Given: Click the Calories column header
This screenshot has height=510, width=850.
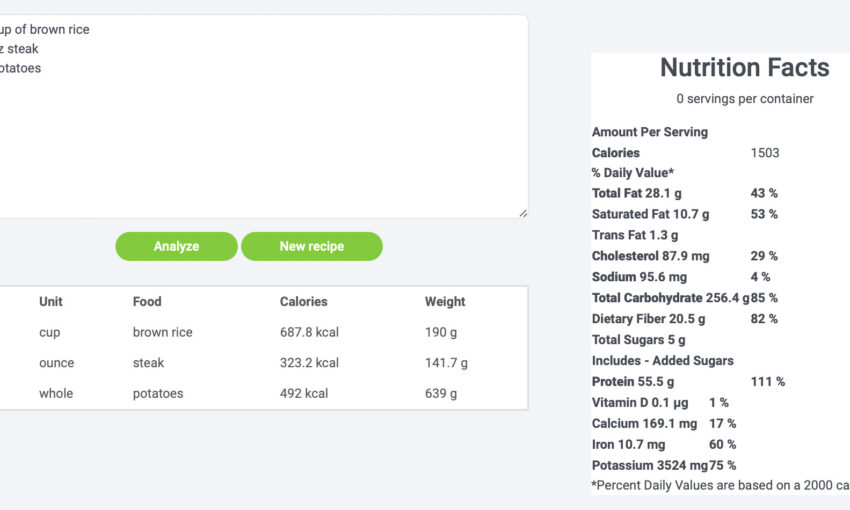Looking at the screenshot, I should point(303,301).
